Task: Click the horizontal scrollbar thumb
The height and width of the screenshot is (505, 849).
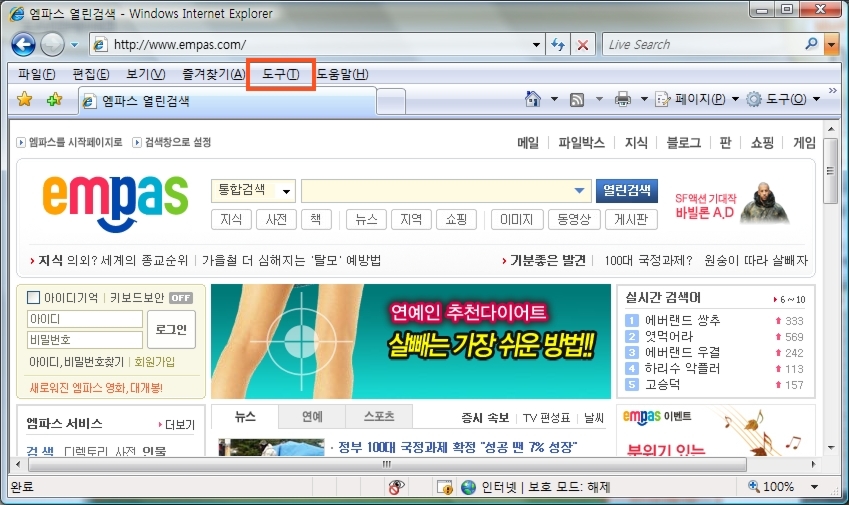Action: click(x=387, y=464)
